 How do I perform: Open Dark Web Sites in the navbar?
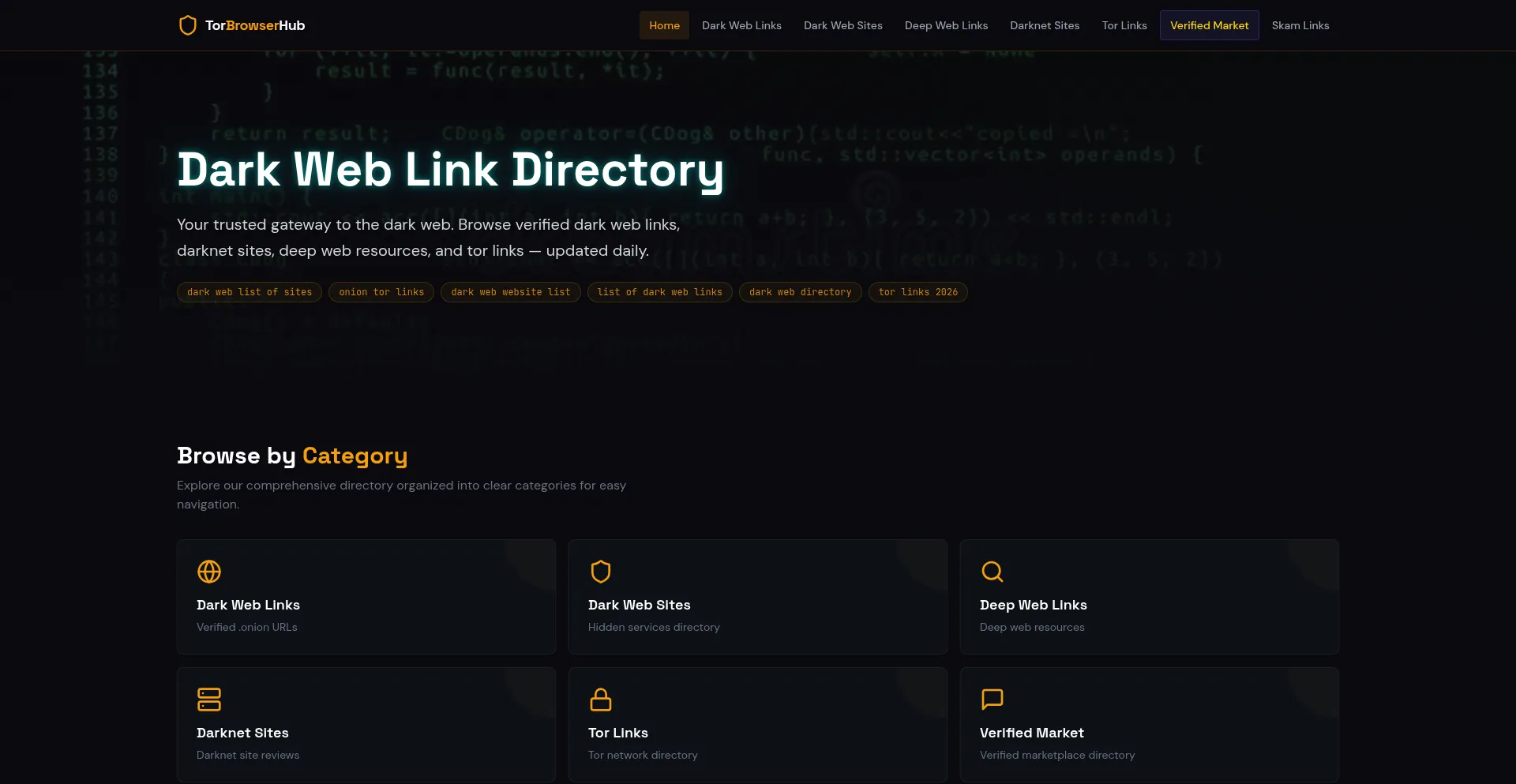[x=843, y=25]
